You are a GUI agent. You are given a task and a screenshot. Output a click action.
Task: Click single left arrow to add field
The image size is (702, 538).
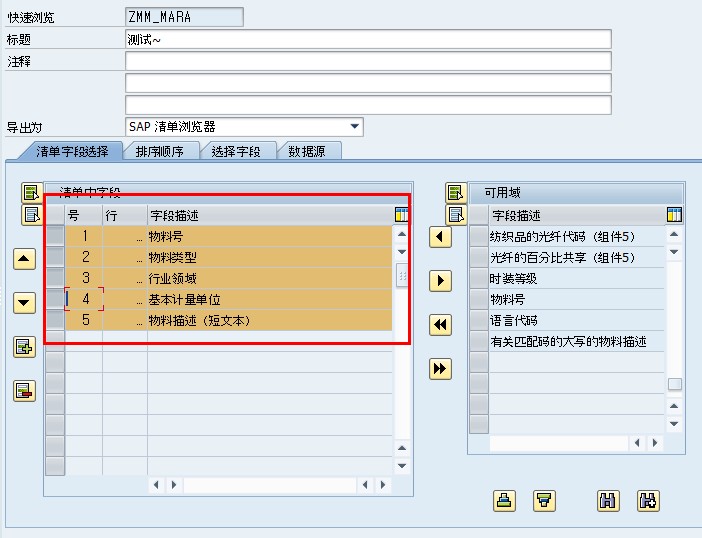440,237
